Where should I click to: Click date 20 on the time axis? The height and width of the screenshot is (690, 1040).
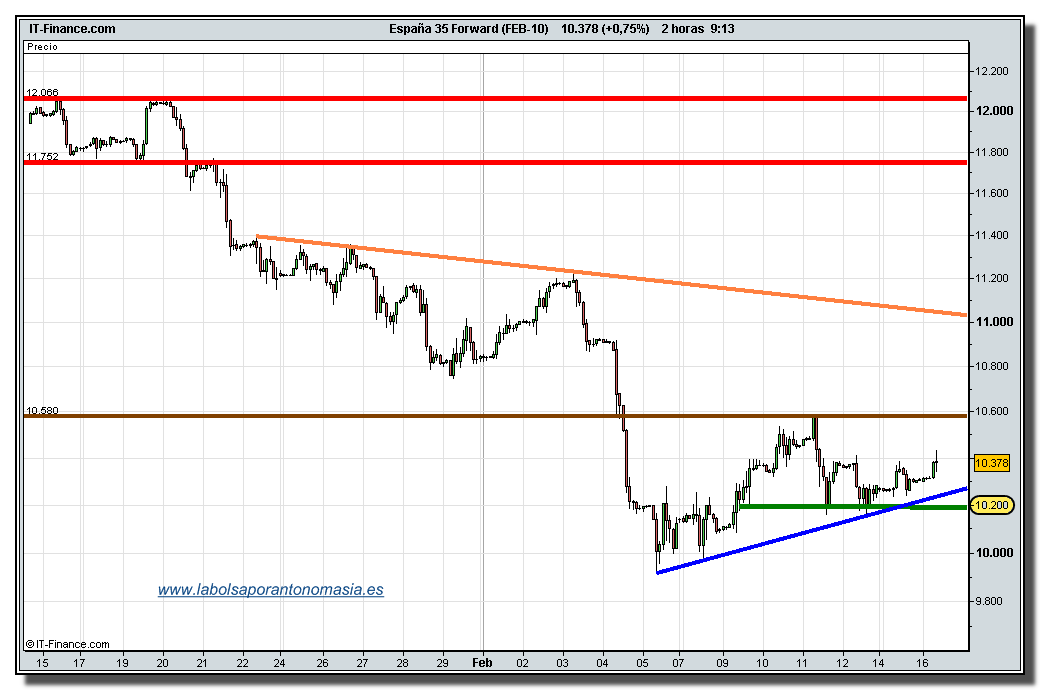pyautogui.click(x=162, y=662)
